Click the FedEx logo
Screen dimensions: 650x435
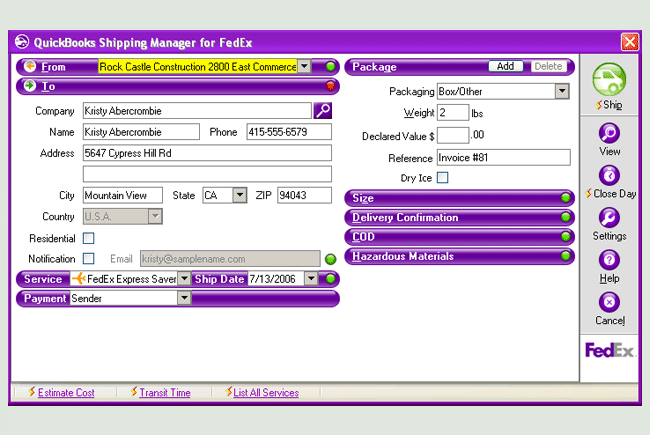[x=608, y=350]
